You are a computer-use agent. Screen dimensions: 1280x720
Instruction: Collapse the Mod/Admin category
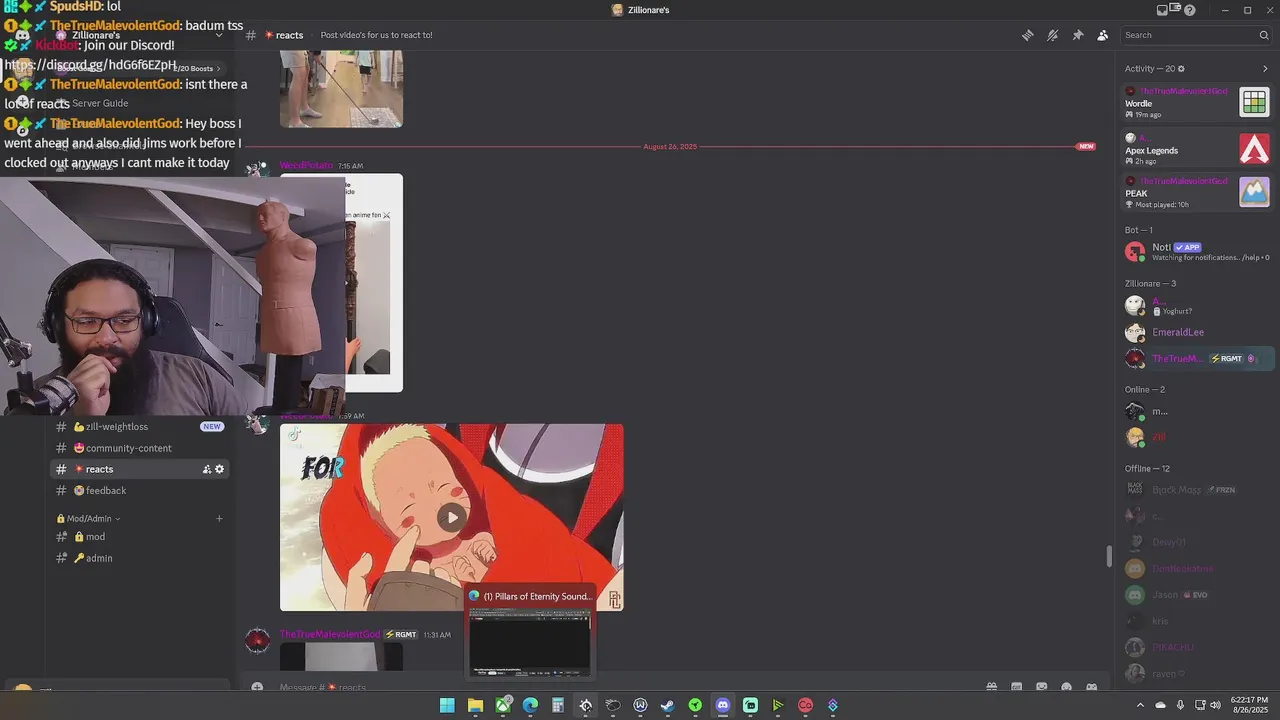click(x=88, y=518)
